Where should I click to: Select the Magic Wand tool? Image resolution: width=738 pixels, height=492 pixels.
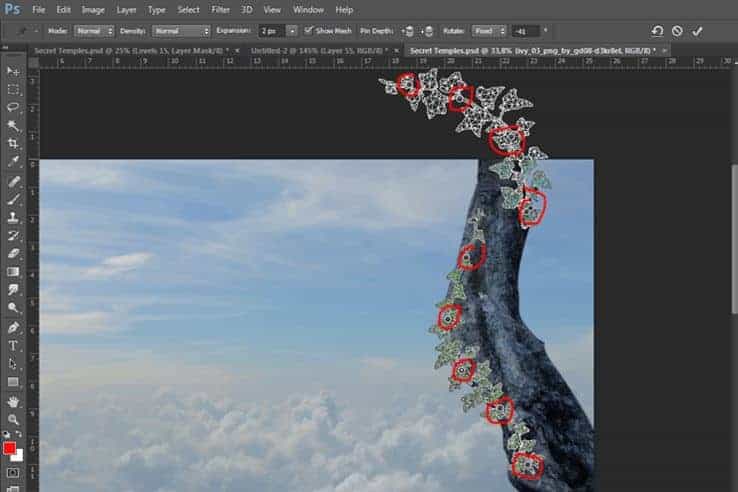pos(13,125)
